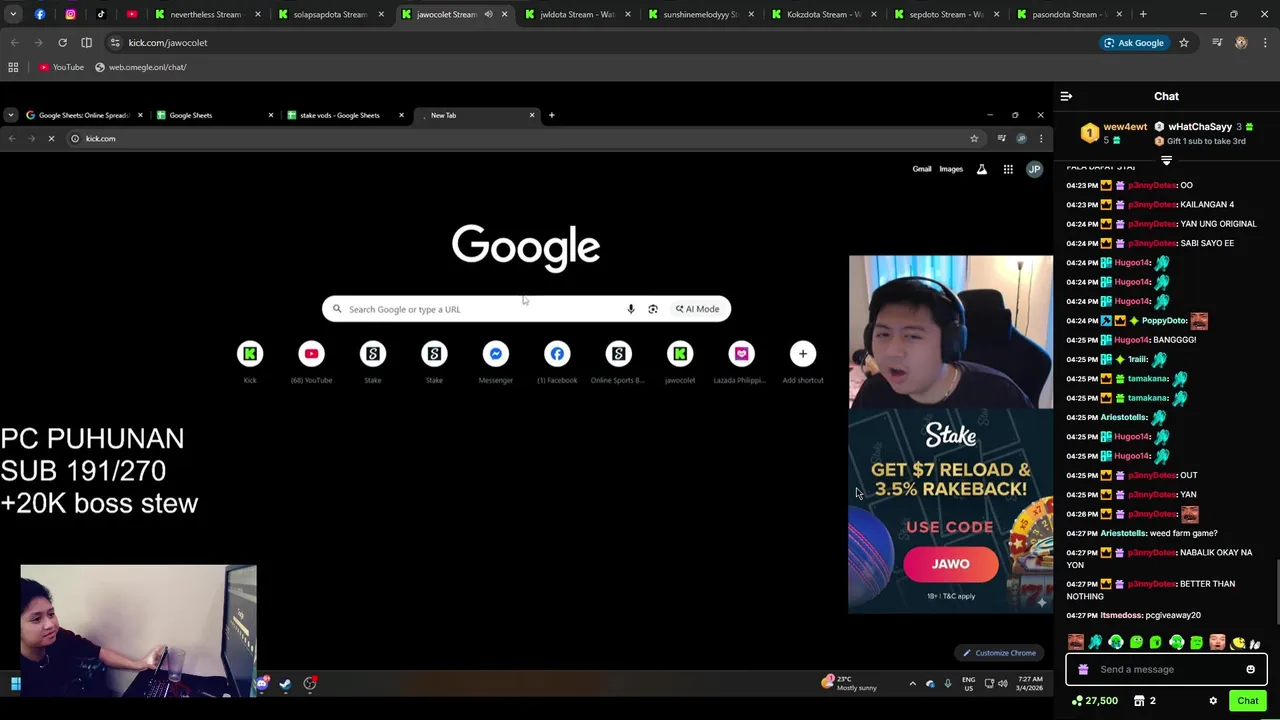Screen dimensions: 1280x720
Task: Switch to pinned TikTok tab
Action: point(101,14)
